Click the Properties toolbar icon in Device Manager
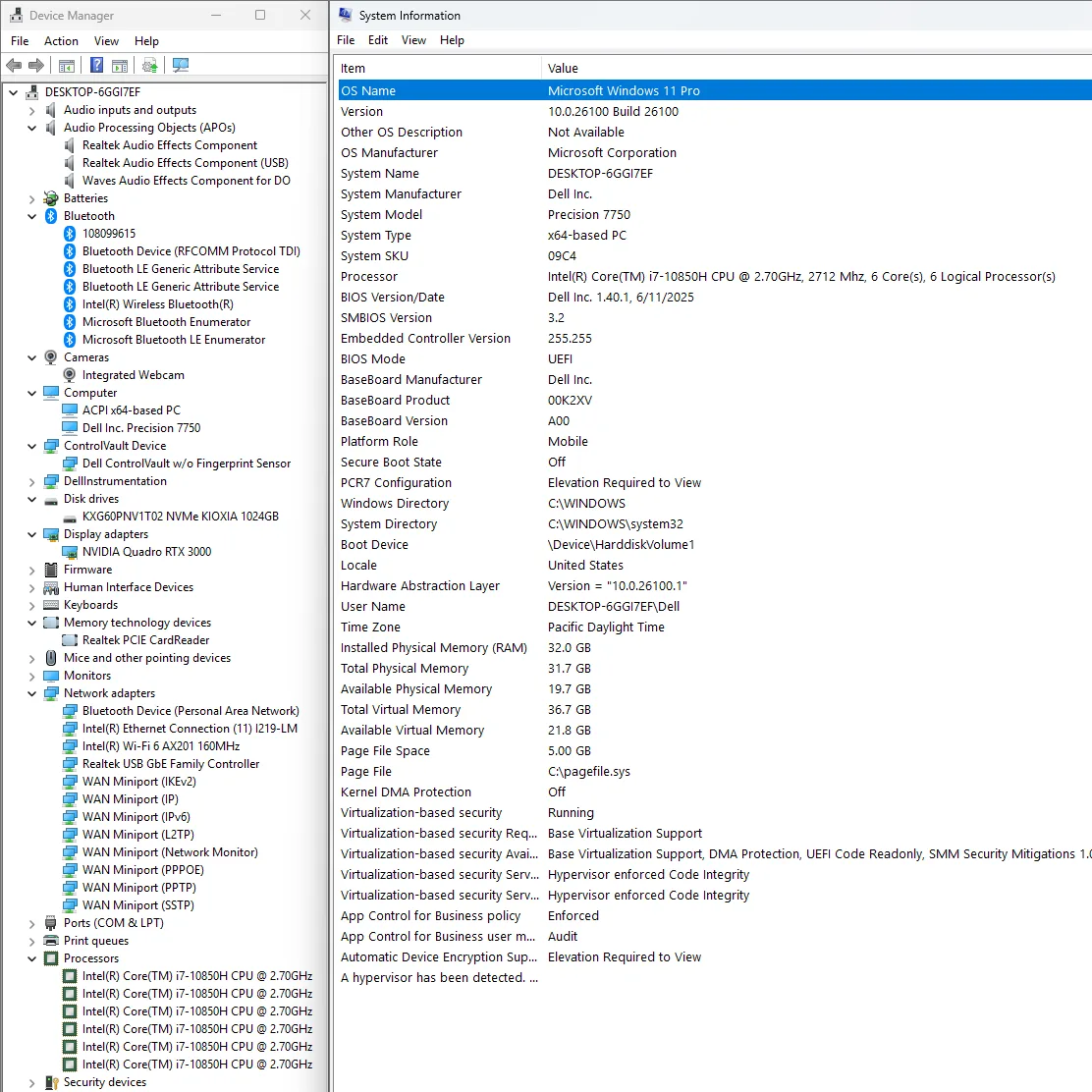The width and height of the screenshot is (1092, 1092). coord(119,65)
